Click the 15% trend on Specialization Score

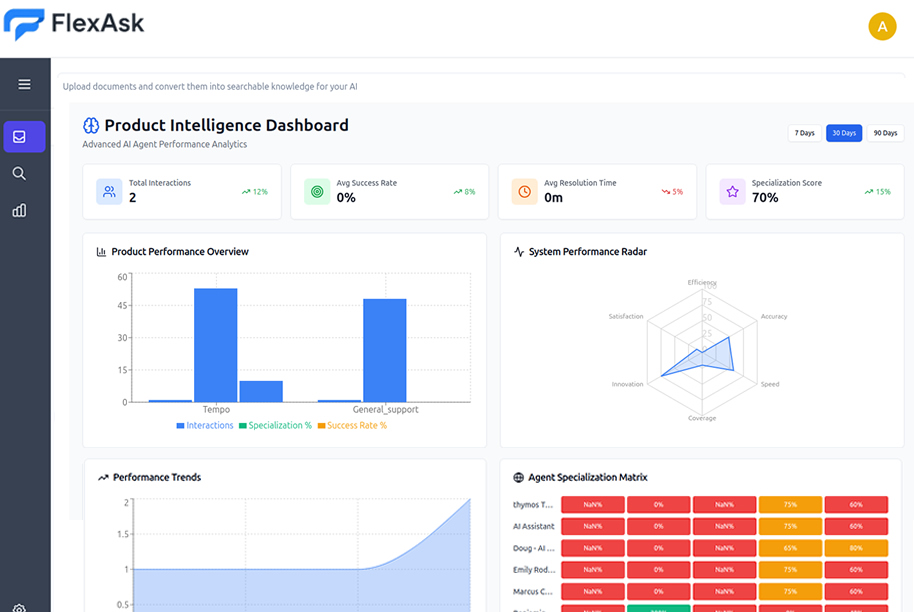877,192
